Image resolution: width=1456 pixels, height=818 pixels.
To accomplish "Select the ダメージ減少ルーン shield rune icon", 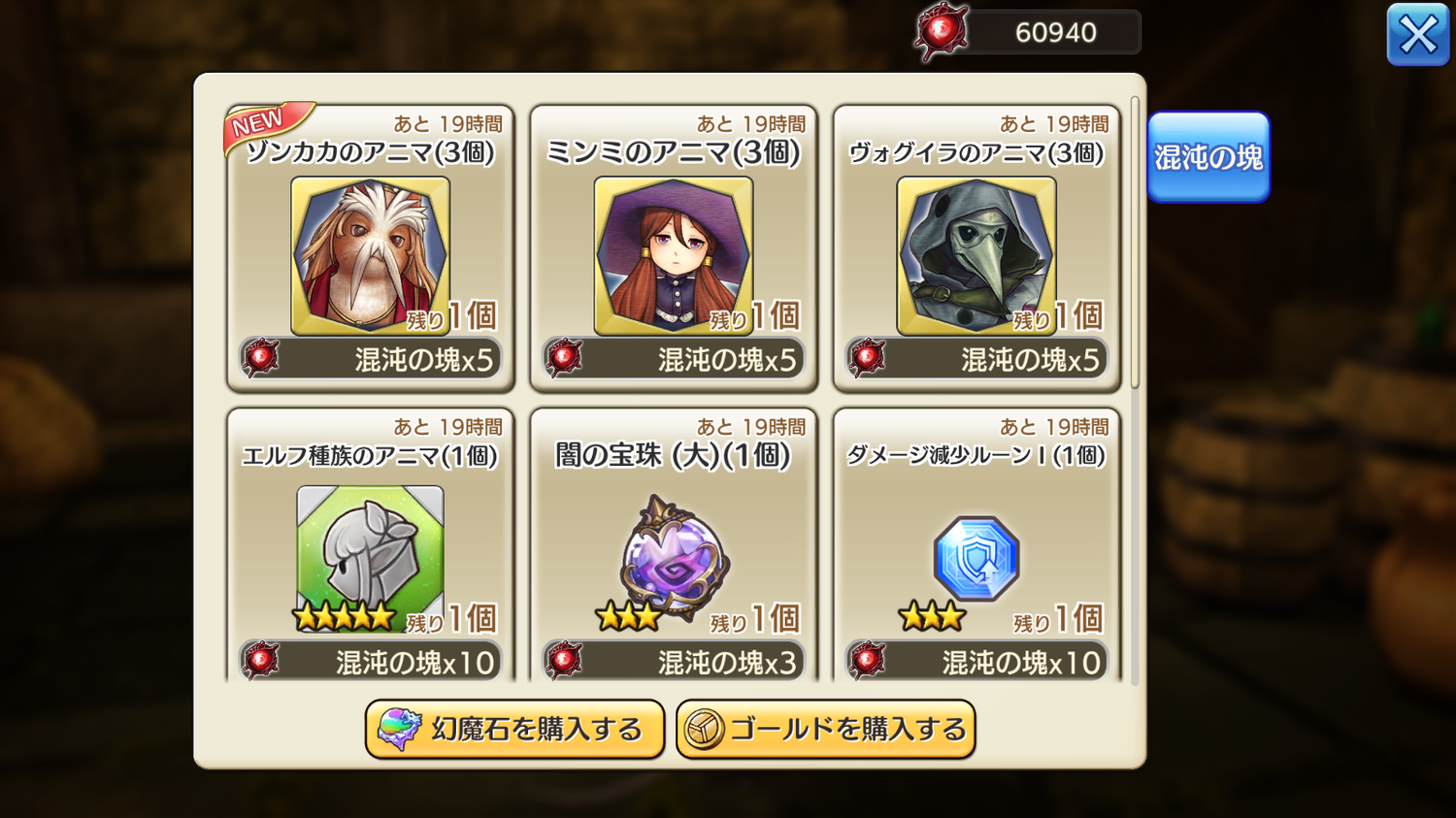I will [976, 559].
